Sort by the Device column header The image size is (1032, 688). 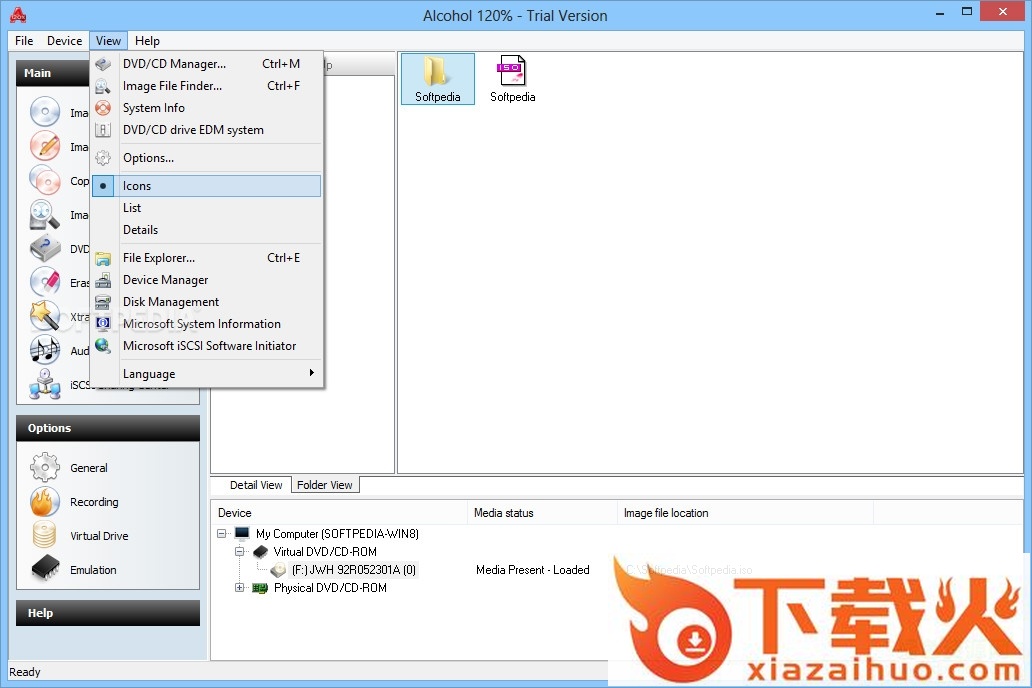tap(340, 513)
